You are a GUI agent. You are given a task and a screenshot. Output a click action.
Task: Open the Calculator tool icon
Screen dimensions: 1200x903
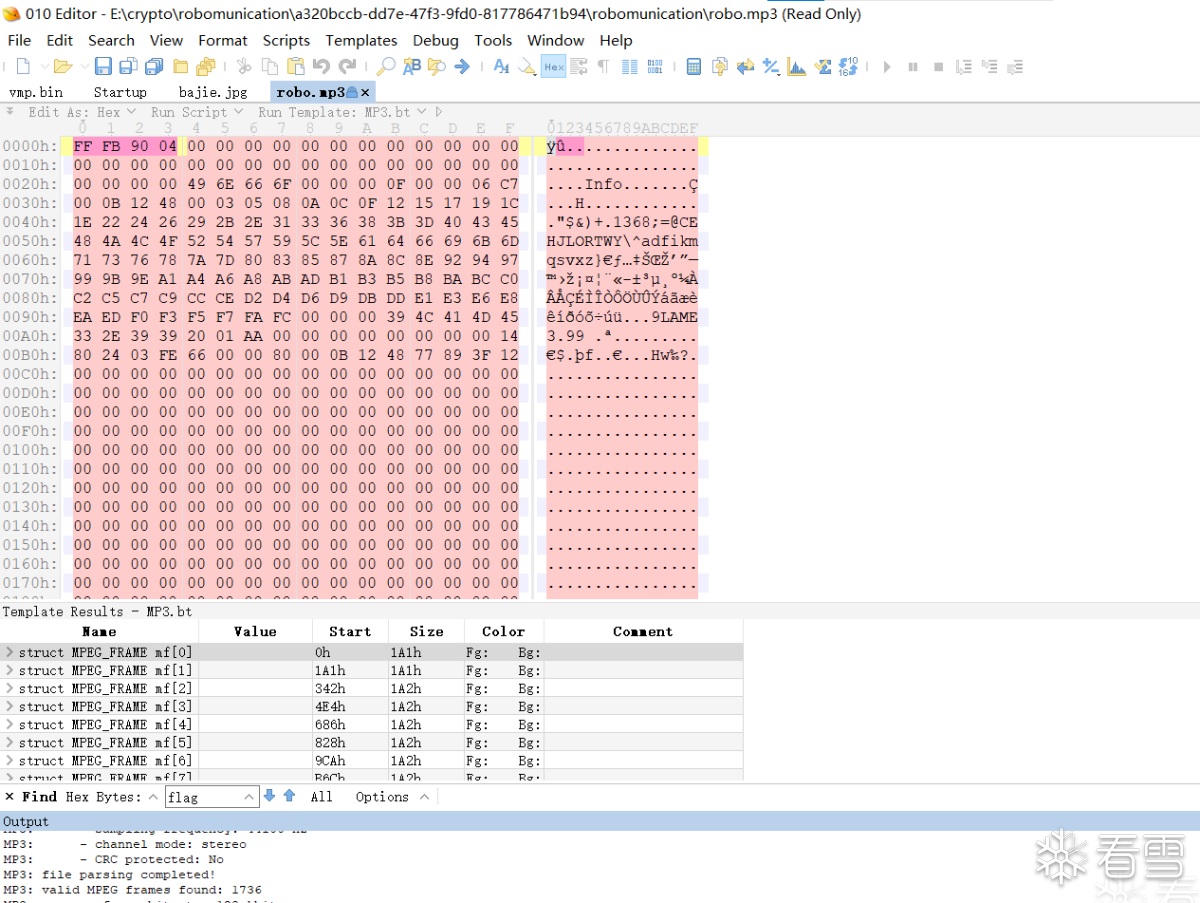694,67
